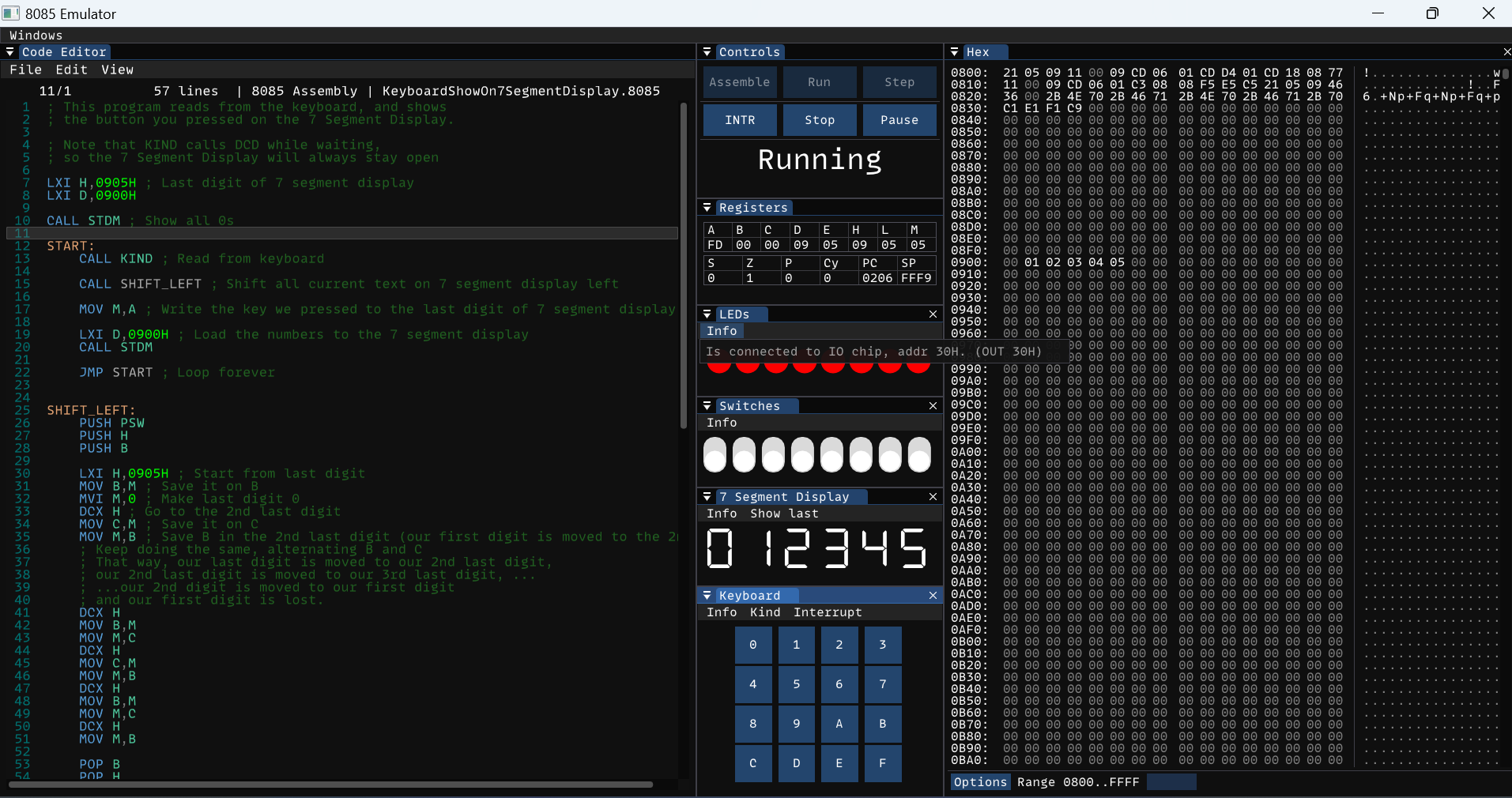This screenshot has height=798, width=1512.
Task: Close the 7 Segment Display panel
Action: [x=933, y=497]
